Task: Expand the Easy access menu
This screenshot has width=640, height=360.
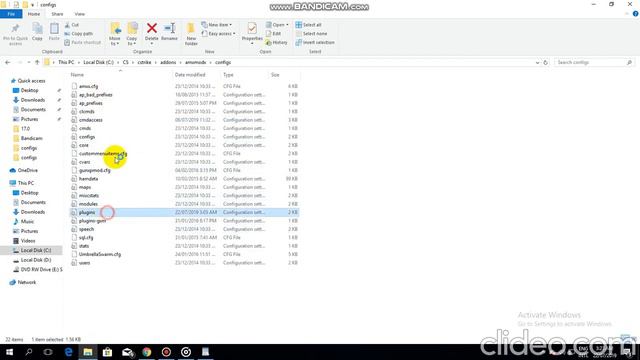Action: tap(218, 33)
